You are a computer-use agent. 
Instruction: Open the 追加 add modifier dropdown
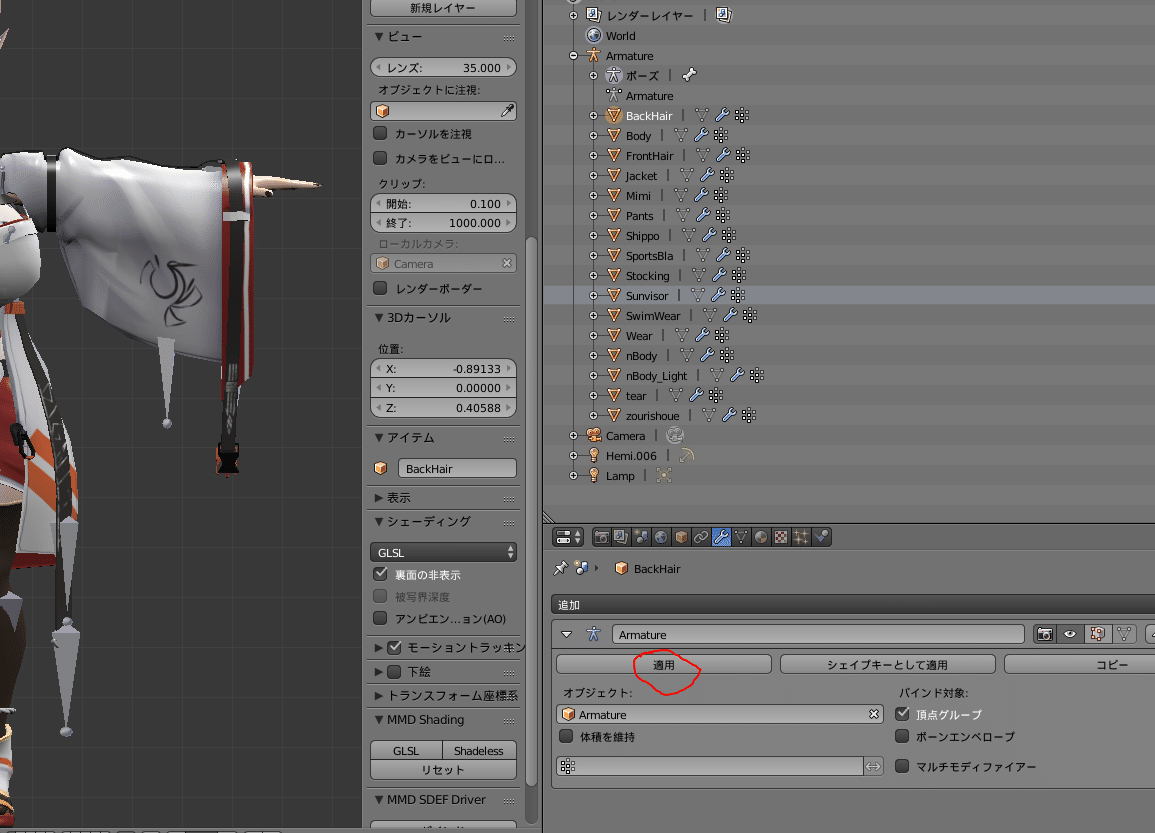(853, 605)
